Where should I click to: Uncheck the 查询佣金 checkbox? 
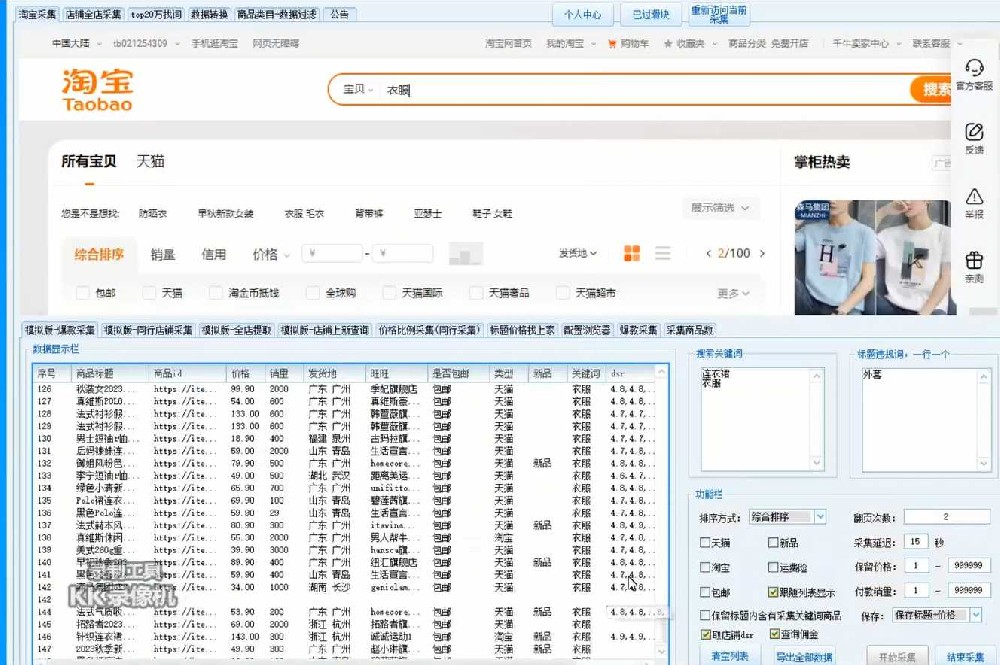(x=775, y=634)
